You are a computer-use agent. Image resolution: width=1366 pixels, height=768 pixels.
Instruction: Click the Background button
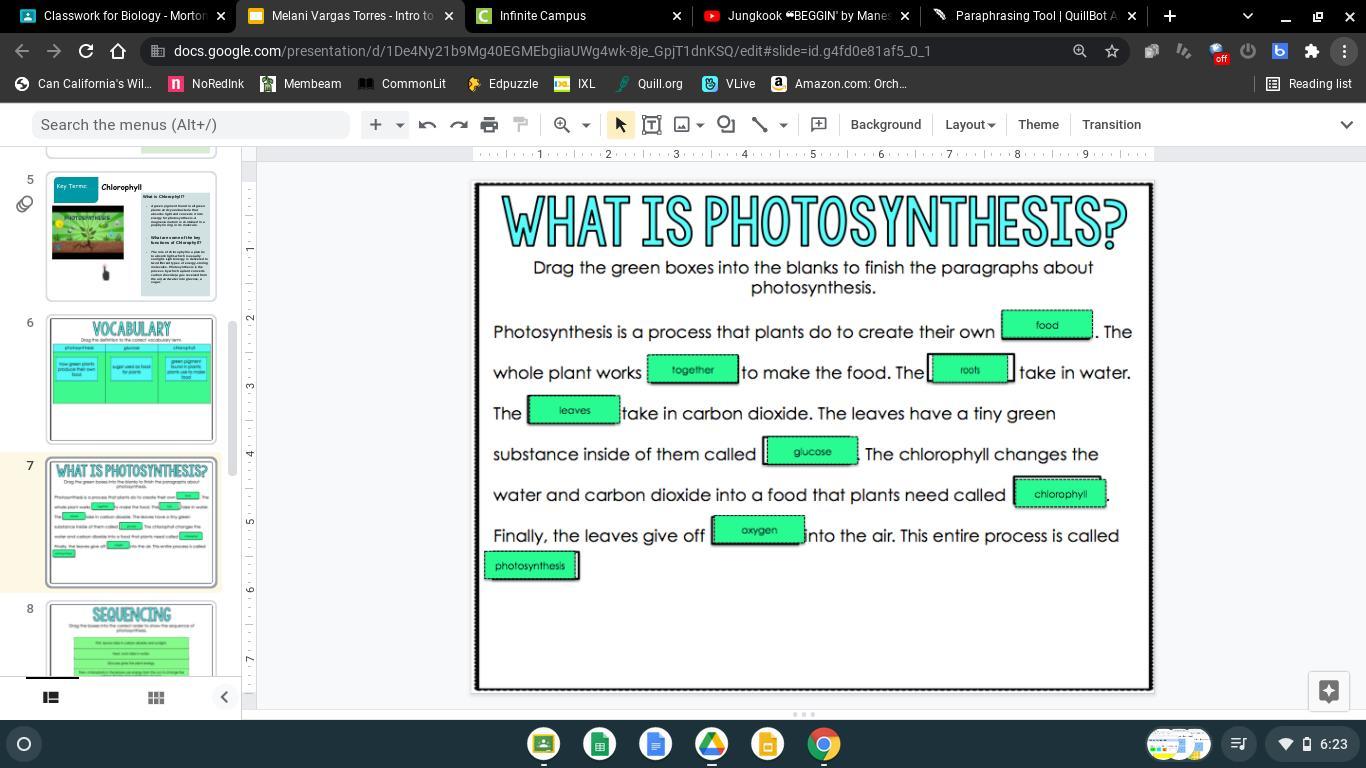pos(885,125)
